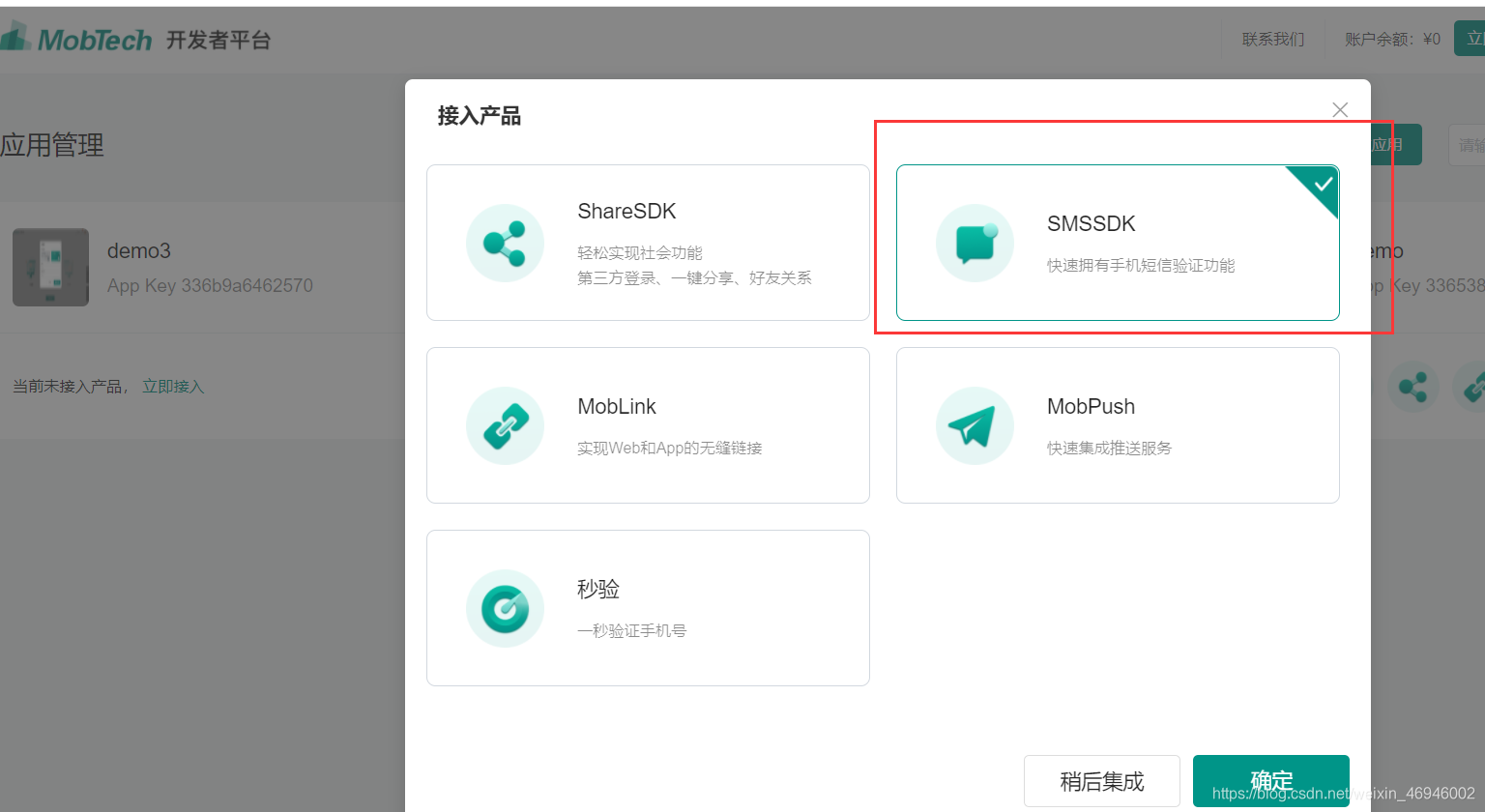The height and width of the screenshot is (812, 1485).
Task: Click the 快速拥有手机短信验证功能 description
Action: pos(1141,266)
